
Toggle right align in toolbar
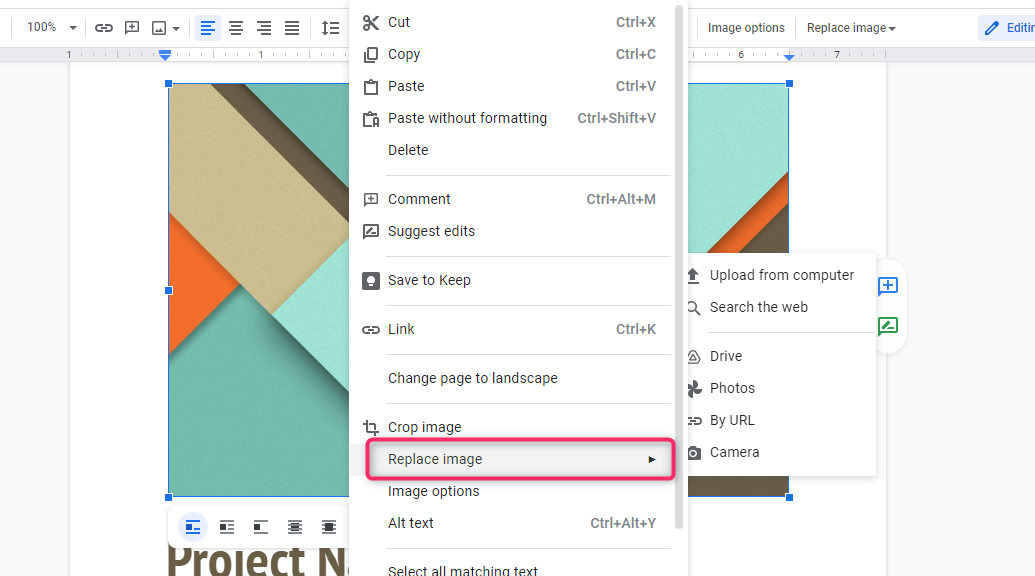pyautogui.click(x=264, y=28)
